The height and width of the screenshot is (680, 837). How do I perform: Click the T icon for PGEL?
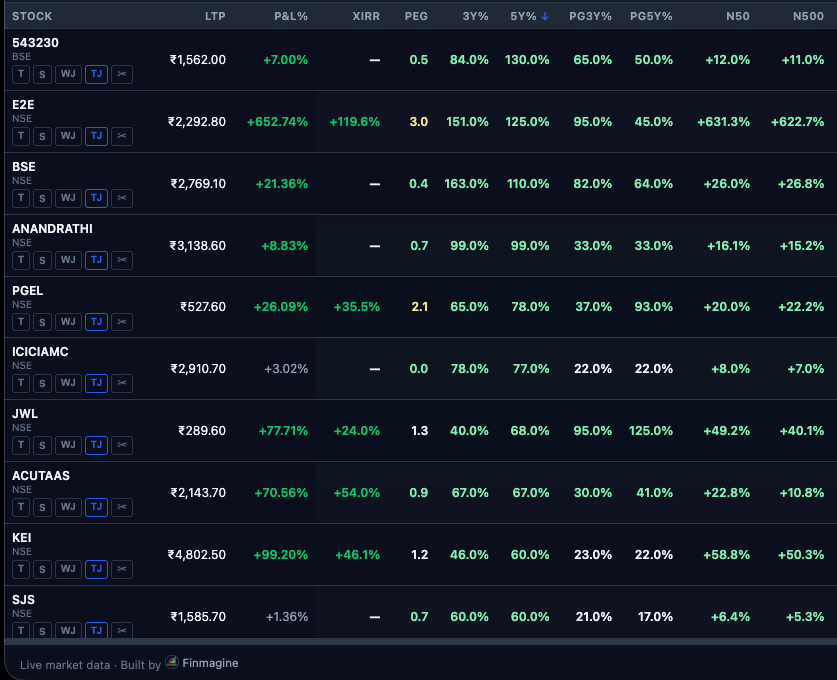click(20, 322)
